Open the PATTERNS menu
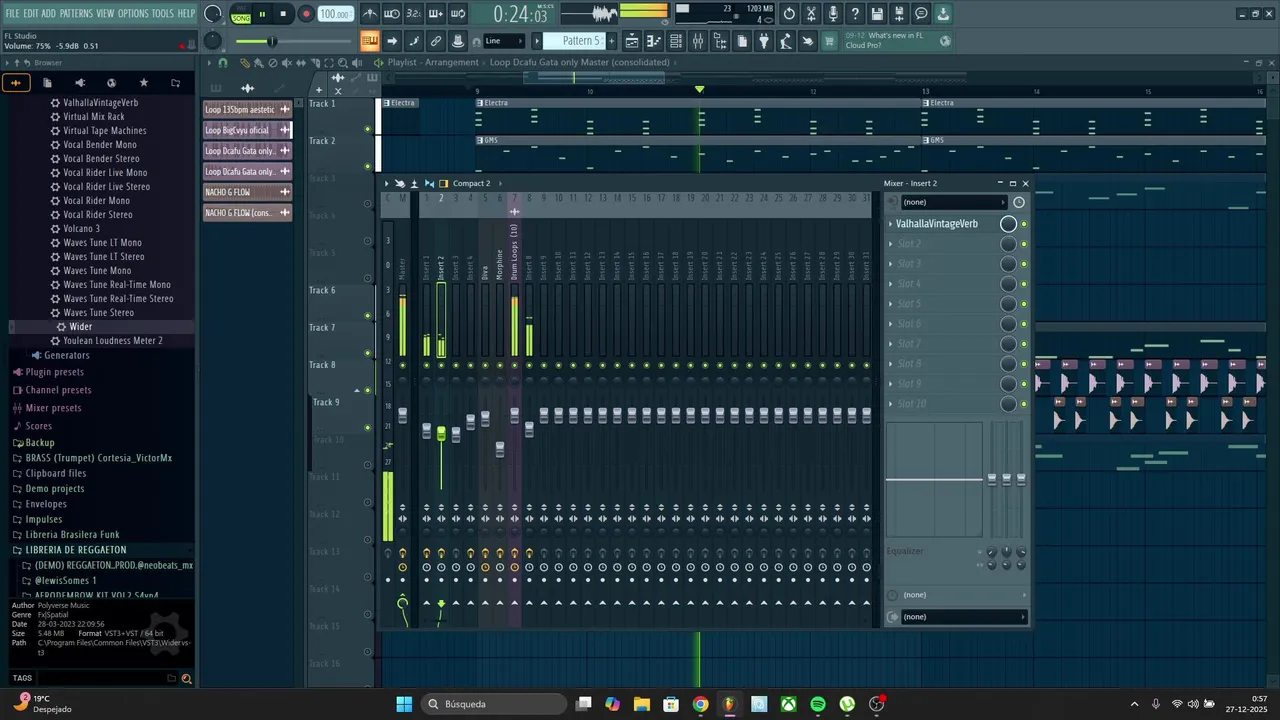 (x=76, y=13)
